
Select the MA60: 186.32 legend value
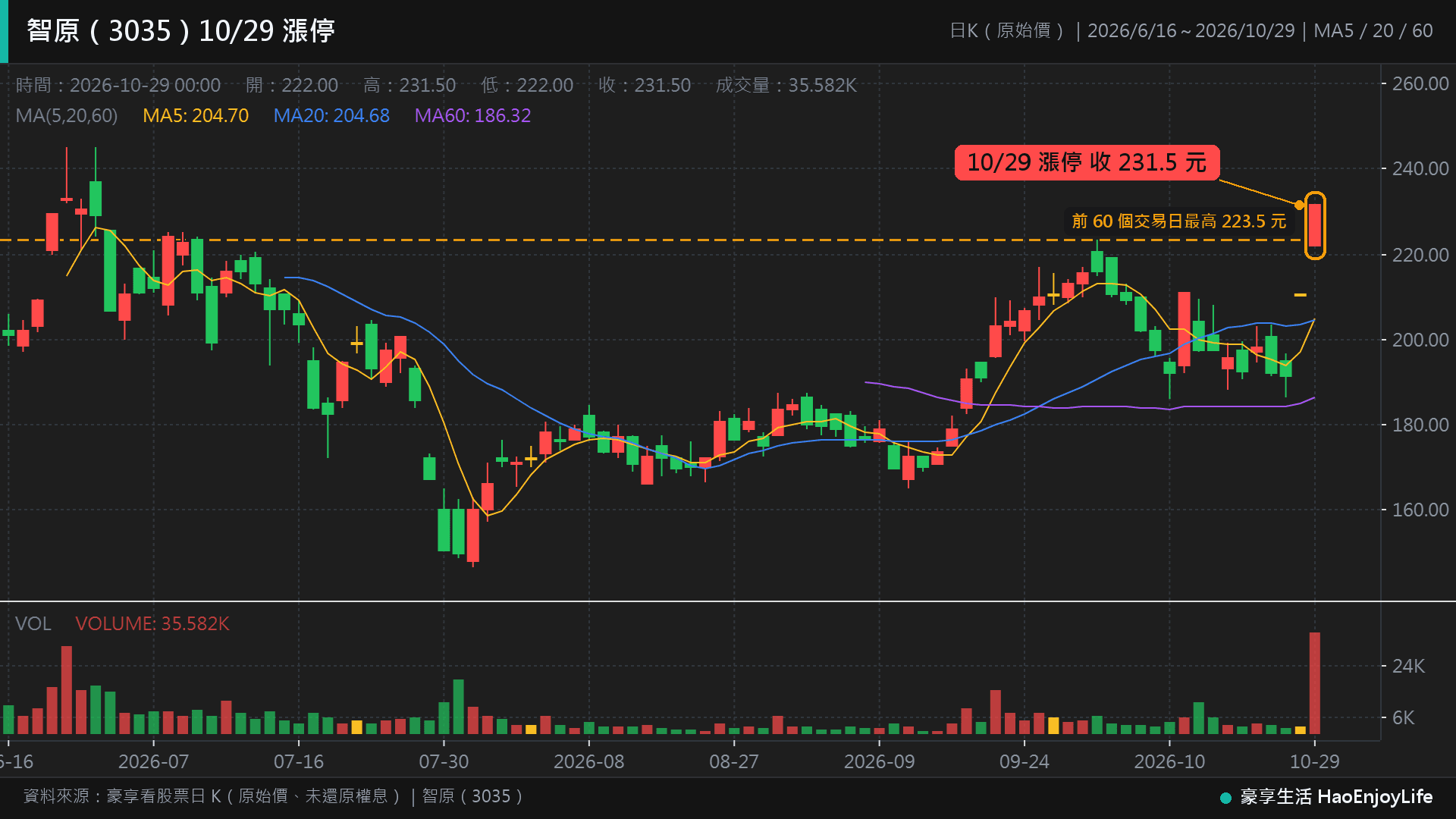(472, 115)
